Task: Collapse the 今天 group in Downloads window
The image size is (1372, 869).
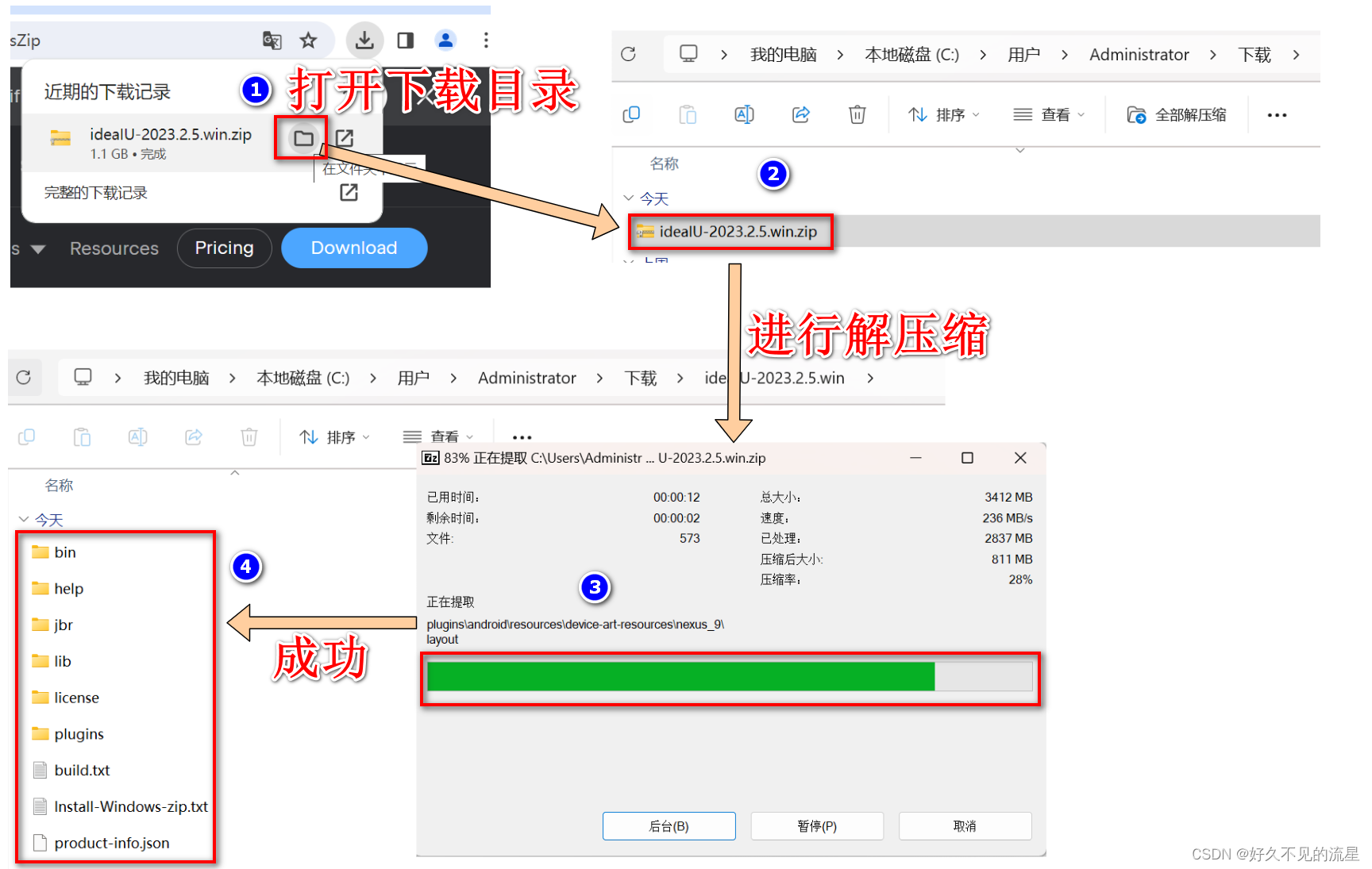Action: (629, 198)
